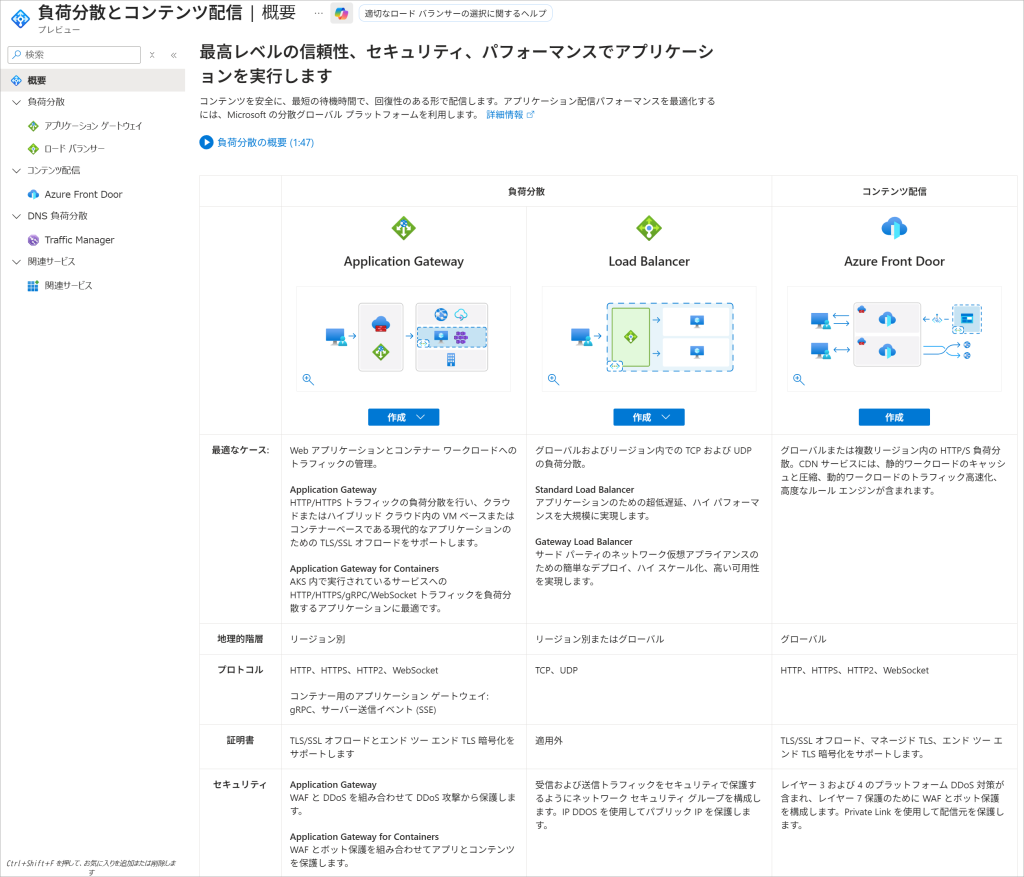The height and width of the screenshot is (877, 1024).
Task: Click the Azure Front Door cloud icon
Action: pos(894,228)
